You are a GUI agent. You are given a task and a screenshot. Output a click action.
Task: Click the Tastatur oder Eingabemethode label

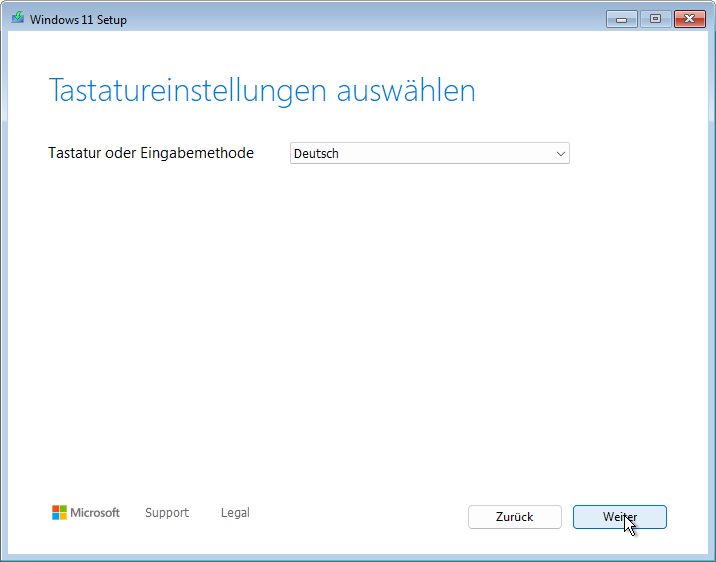point(151,153)
